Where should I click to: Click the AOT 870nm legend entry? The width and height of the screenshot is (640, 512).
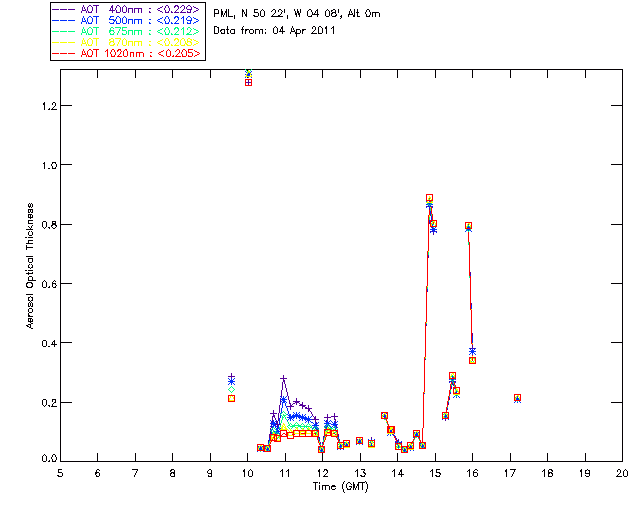(x=126, y=42)
